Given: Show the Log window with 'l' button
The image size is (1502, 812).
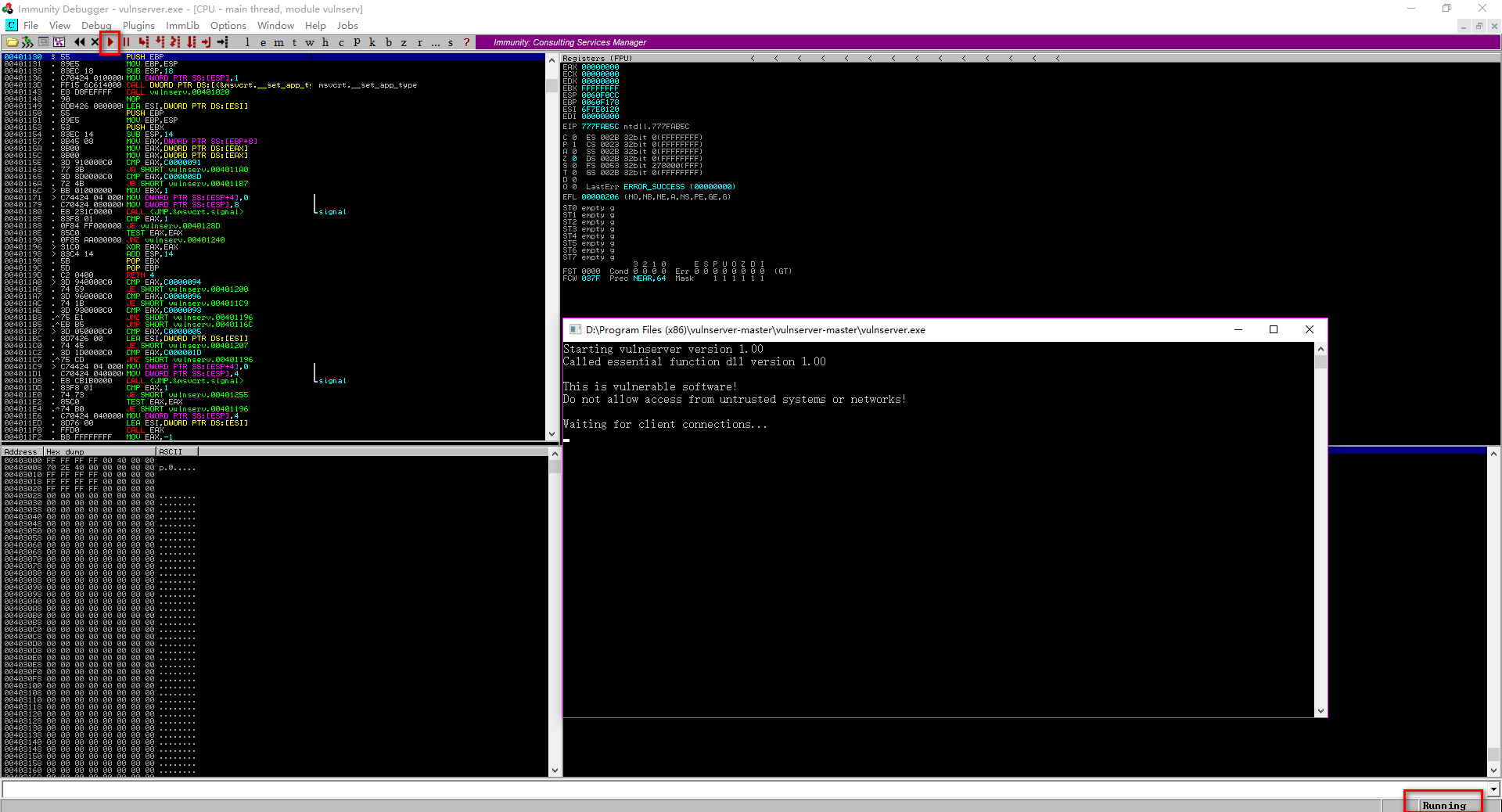Looking at the screenshot, I should [247, 42].
